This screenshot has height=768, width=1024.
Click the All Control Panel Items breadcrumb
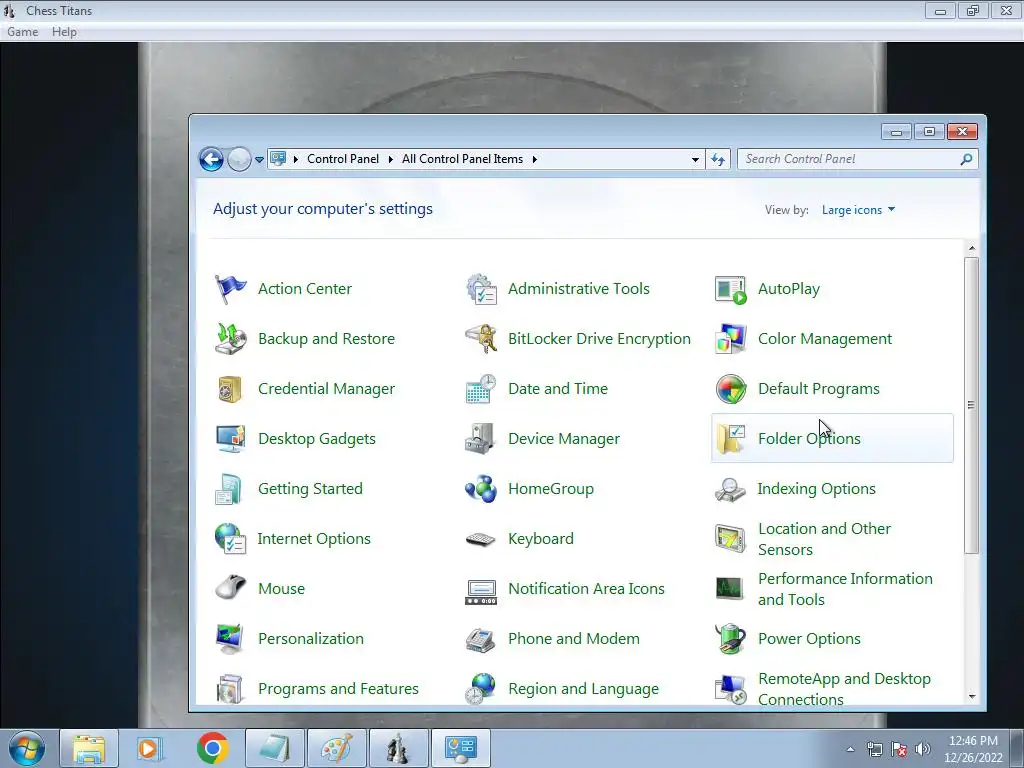(x=462, y=159)
